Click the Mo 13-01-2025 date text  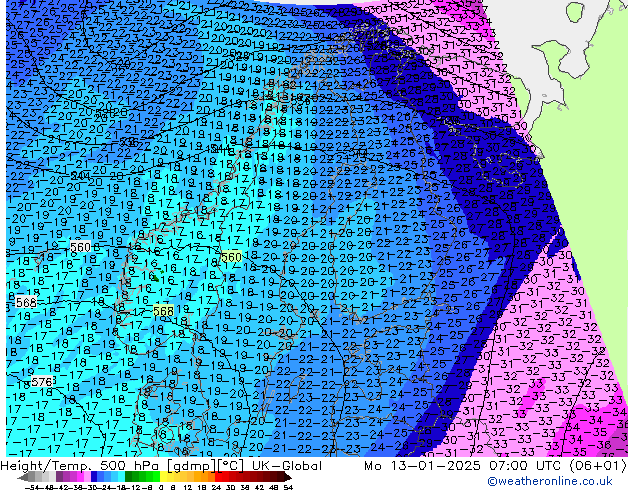[423, 466]
